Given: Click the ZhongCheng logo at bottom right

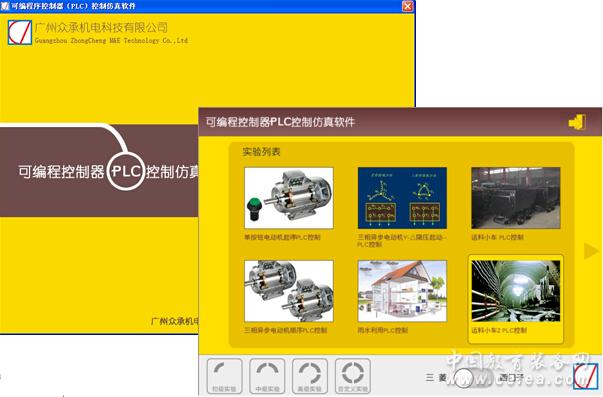Looking at the screenshot, I should tap(586, 376).
